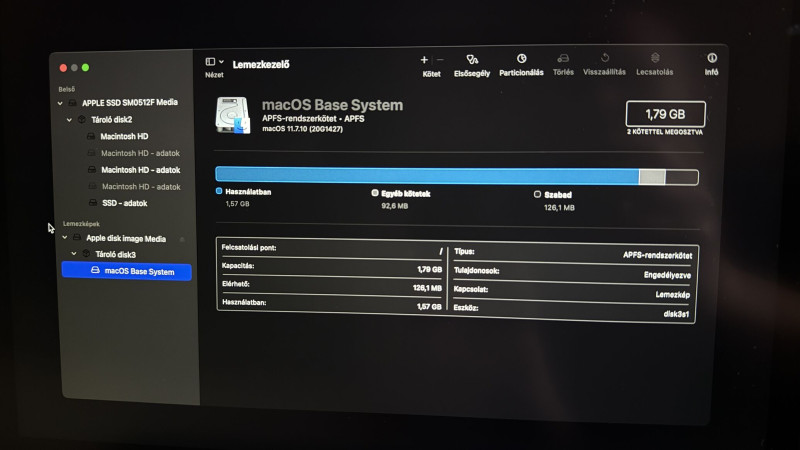The height and width of the screenshot is (450, 800).
Task: Select the SSD - adatok volume
Action: click(x=124, y=203)
